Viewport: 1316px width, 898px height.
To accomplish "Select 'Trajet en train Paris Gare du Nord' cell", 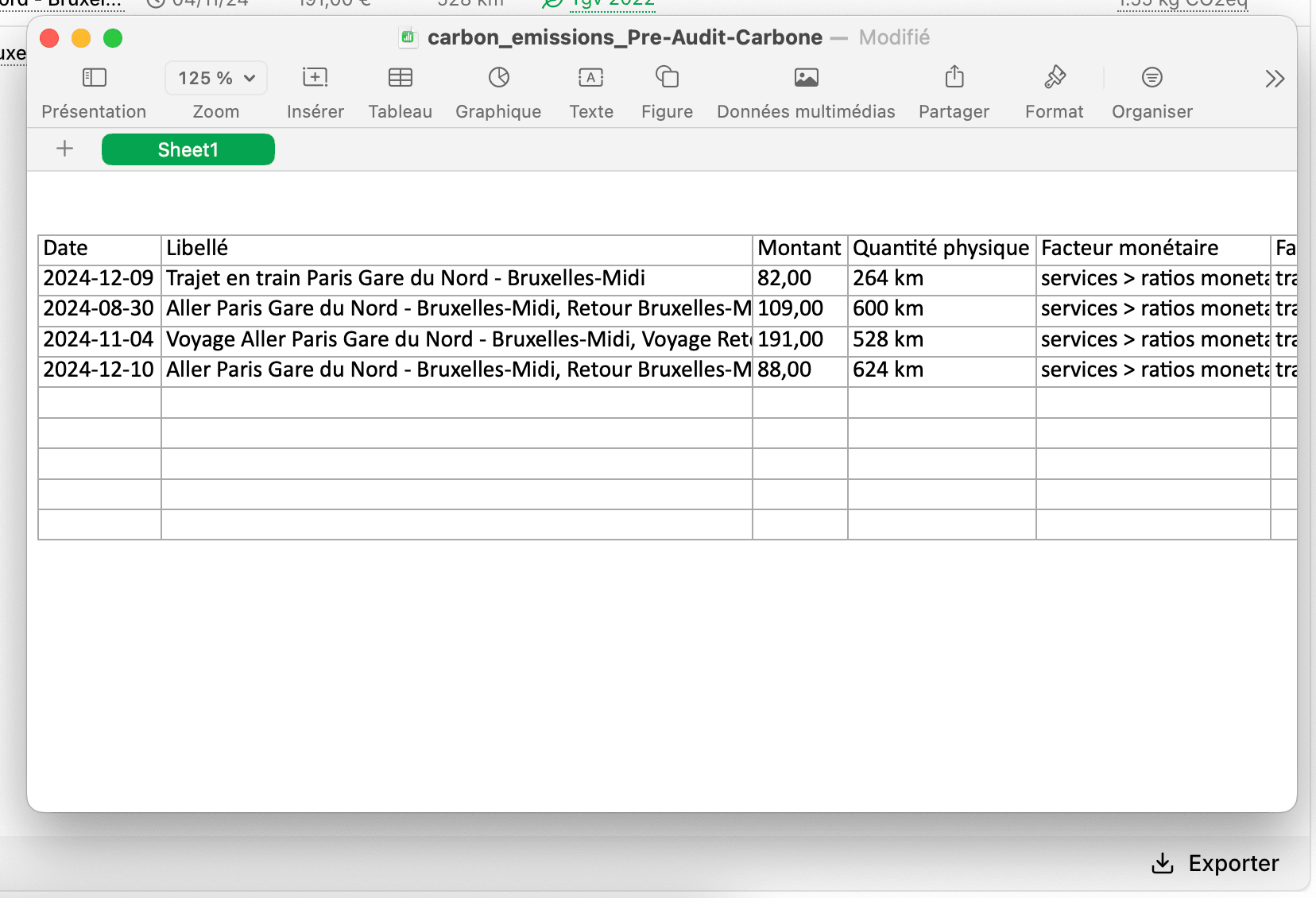I will coord(457,280).
